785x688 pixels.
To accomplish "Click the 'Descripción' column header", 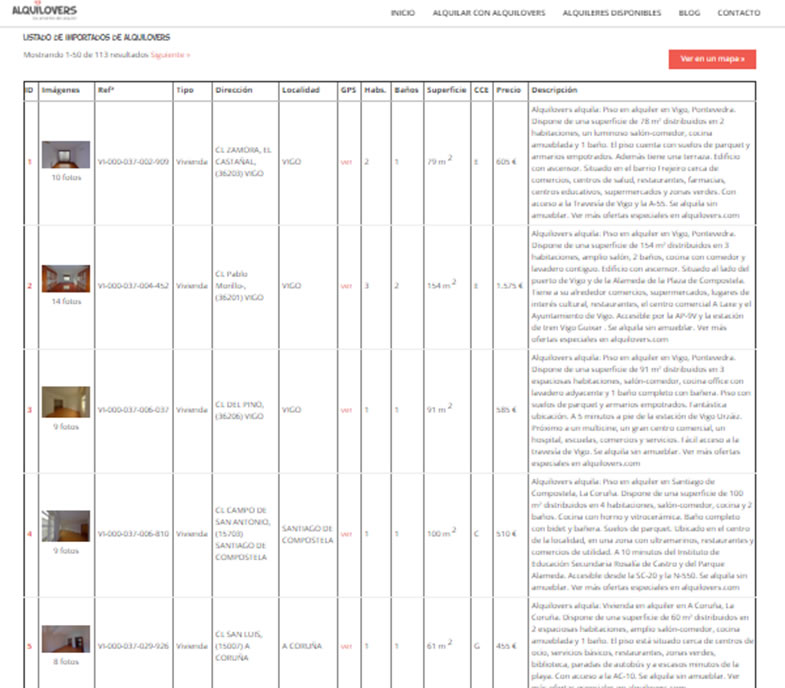I will pos(554,90).
